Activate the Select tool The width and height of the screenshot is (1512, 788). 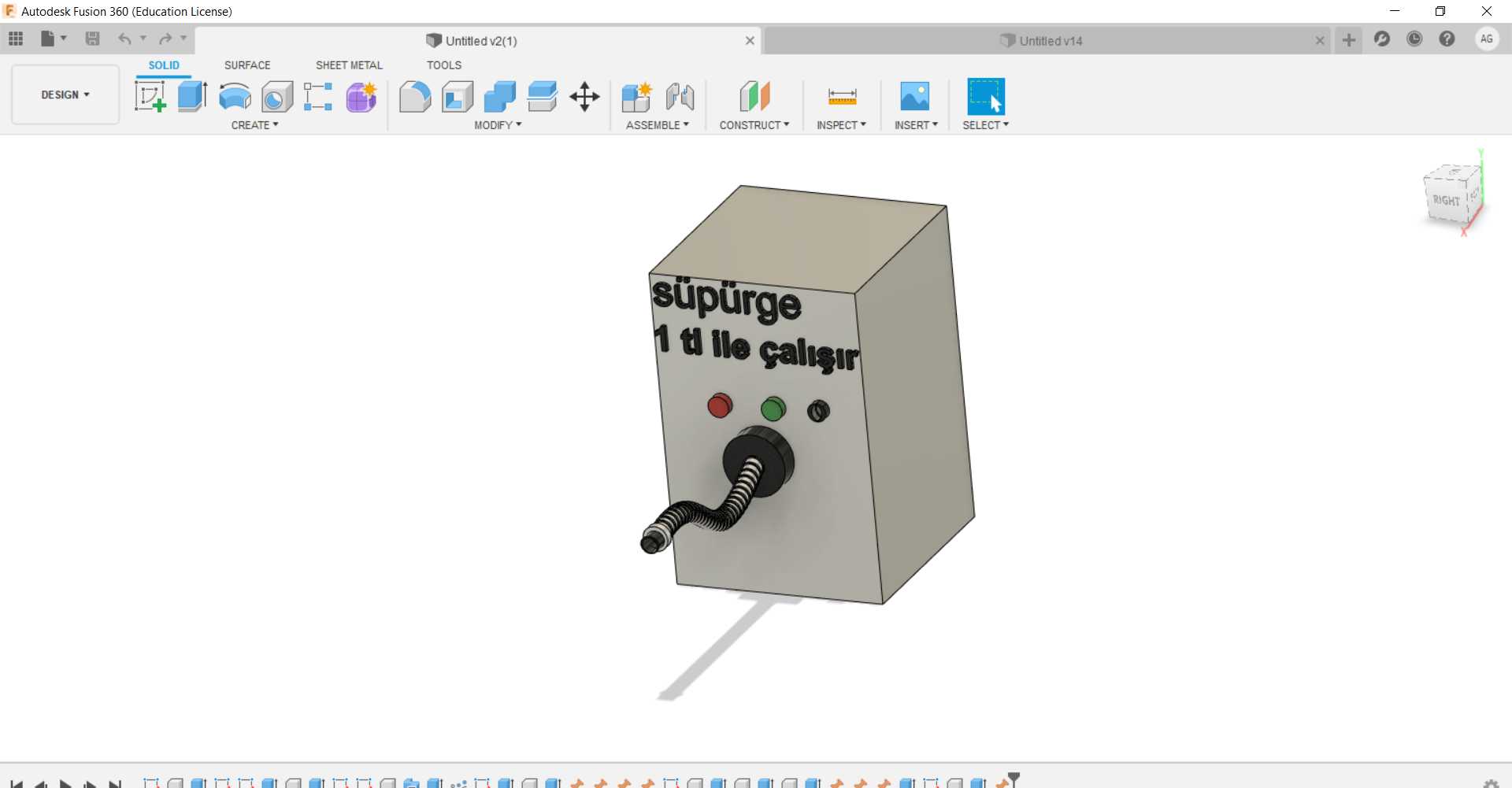coord(986,97)
